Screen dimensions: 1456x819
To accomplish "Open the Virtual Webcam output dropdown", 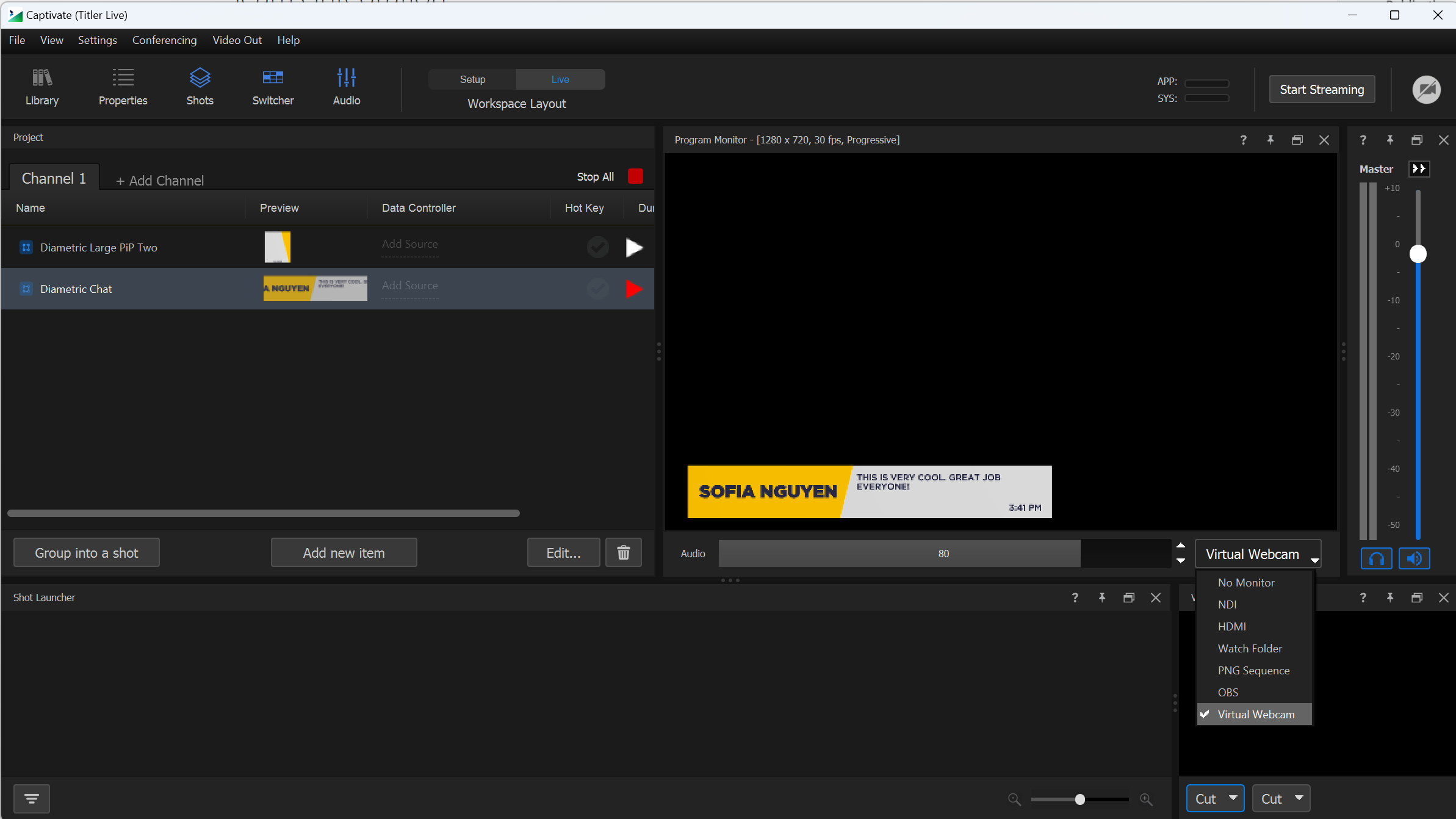I will 1258,554.
